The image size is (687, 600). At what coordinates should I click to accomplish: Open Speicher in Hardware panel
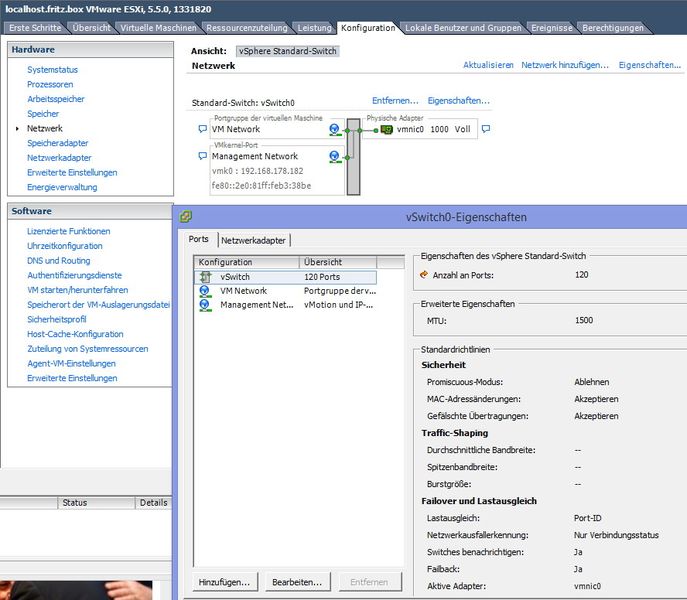pos(43,114)
